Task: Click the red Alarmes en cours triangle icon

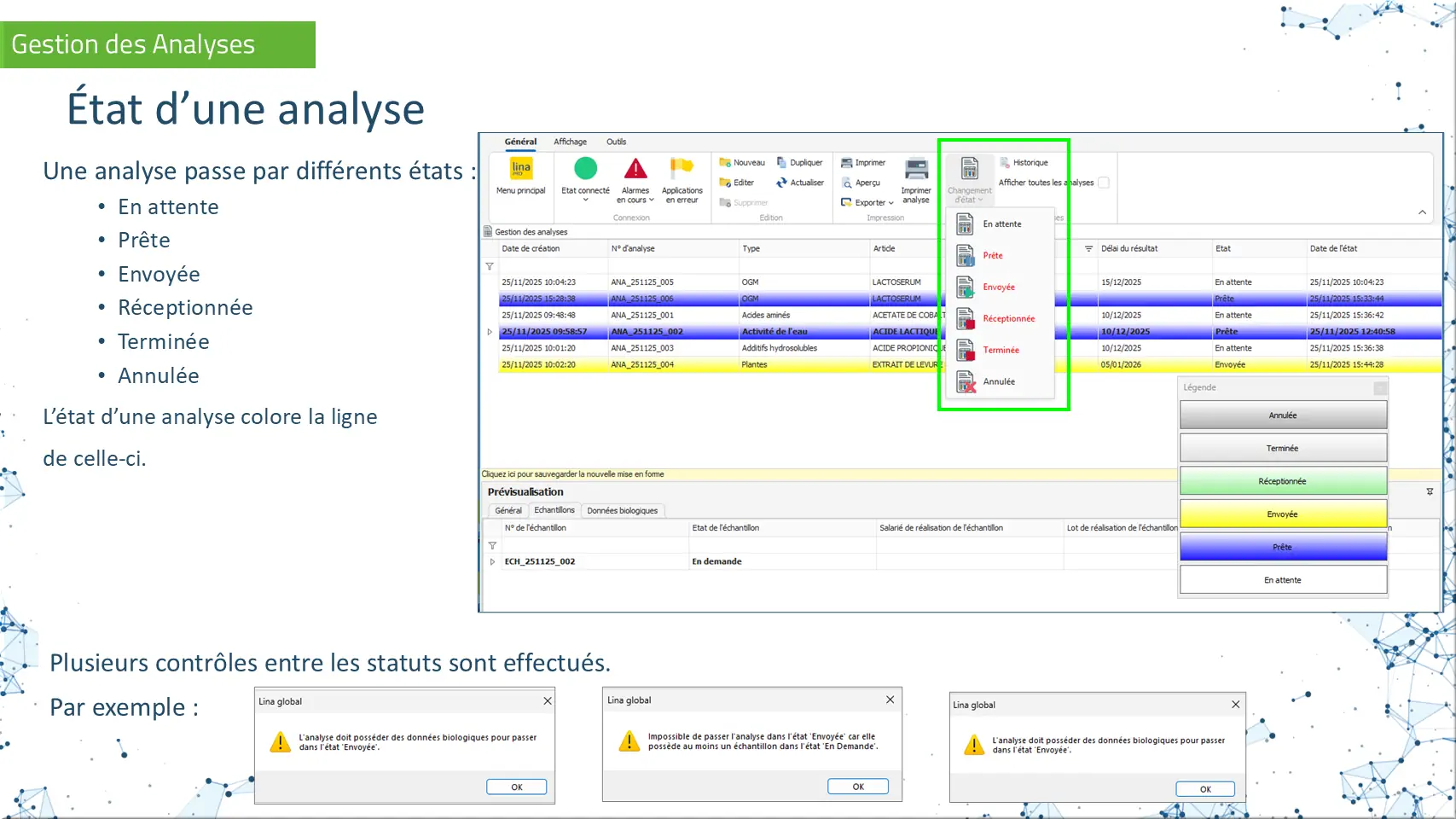Action: click(x=635, y=169)
